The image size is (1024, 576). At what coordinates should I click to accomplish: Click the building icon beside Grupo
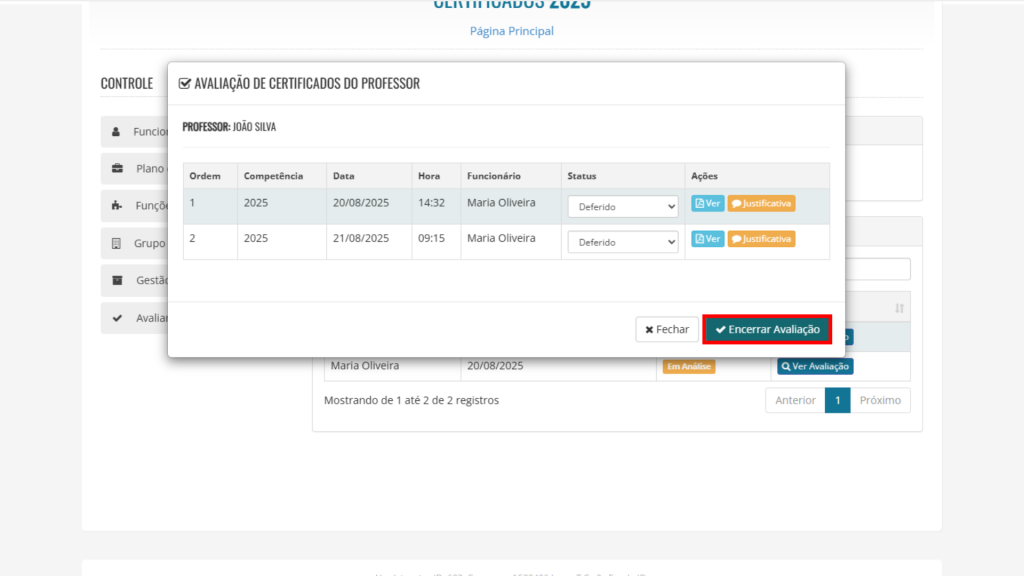click(x=116, y=243)
